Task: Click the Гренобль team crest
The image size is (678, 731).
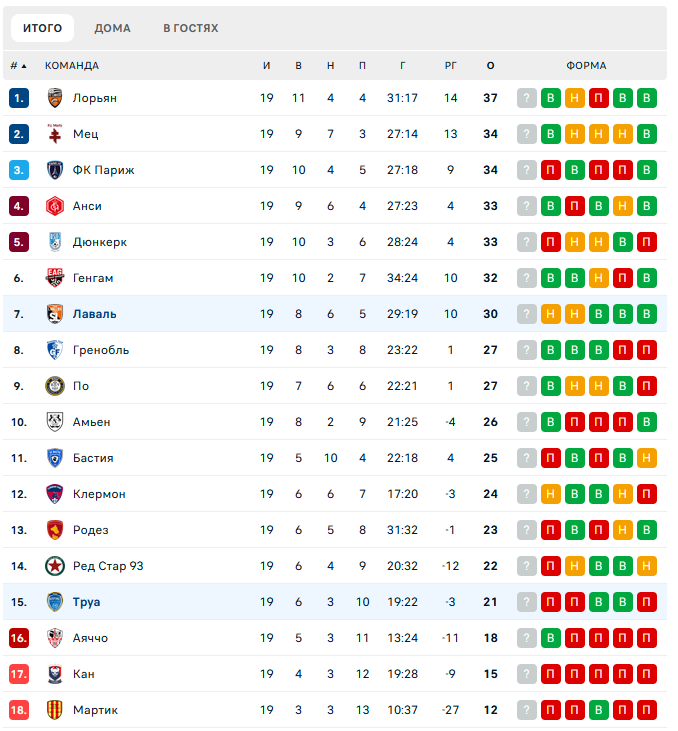Action: [x=55, y=350]
